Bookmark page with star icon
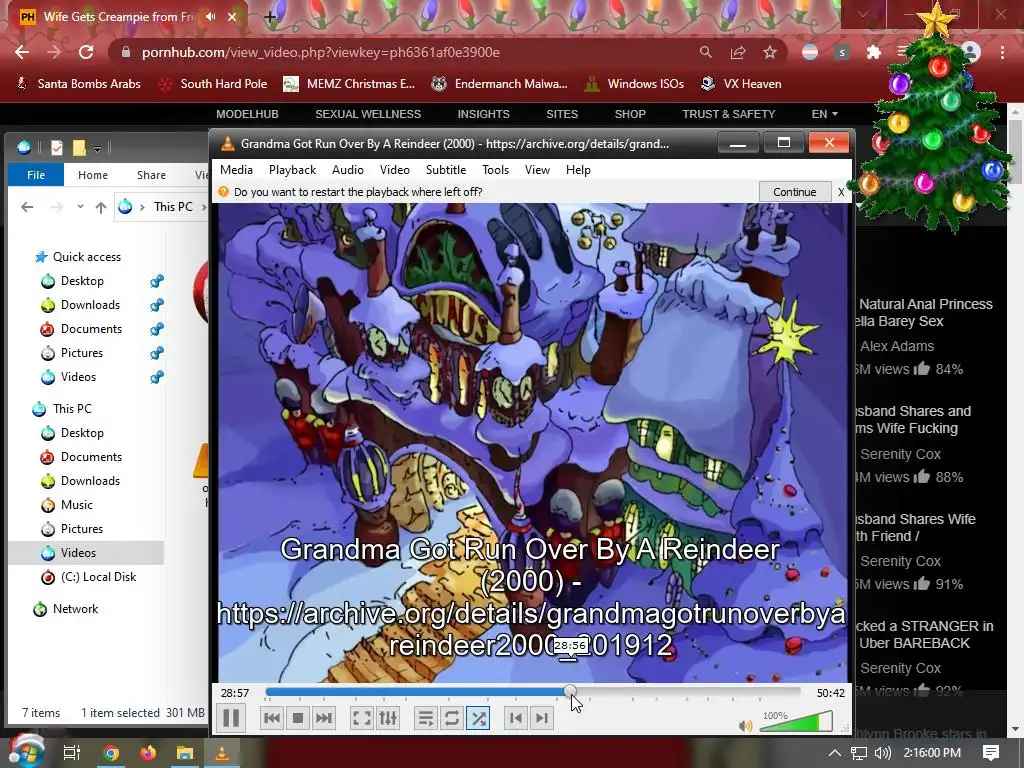The image size is (1024, 768). coord(770,52)
